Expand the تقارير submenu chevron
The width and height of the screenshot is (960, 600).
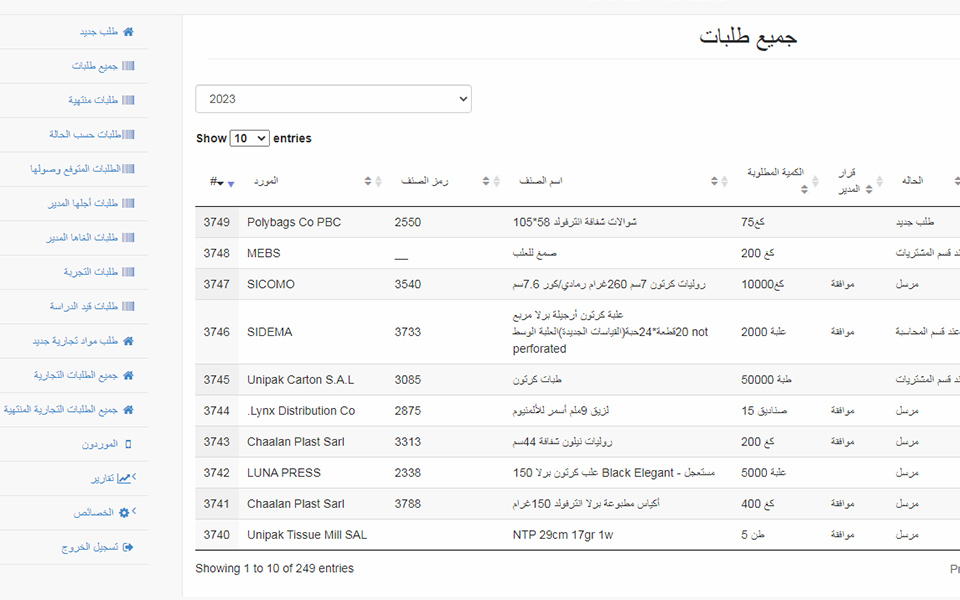point(135,478)
